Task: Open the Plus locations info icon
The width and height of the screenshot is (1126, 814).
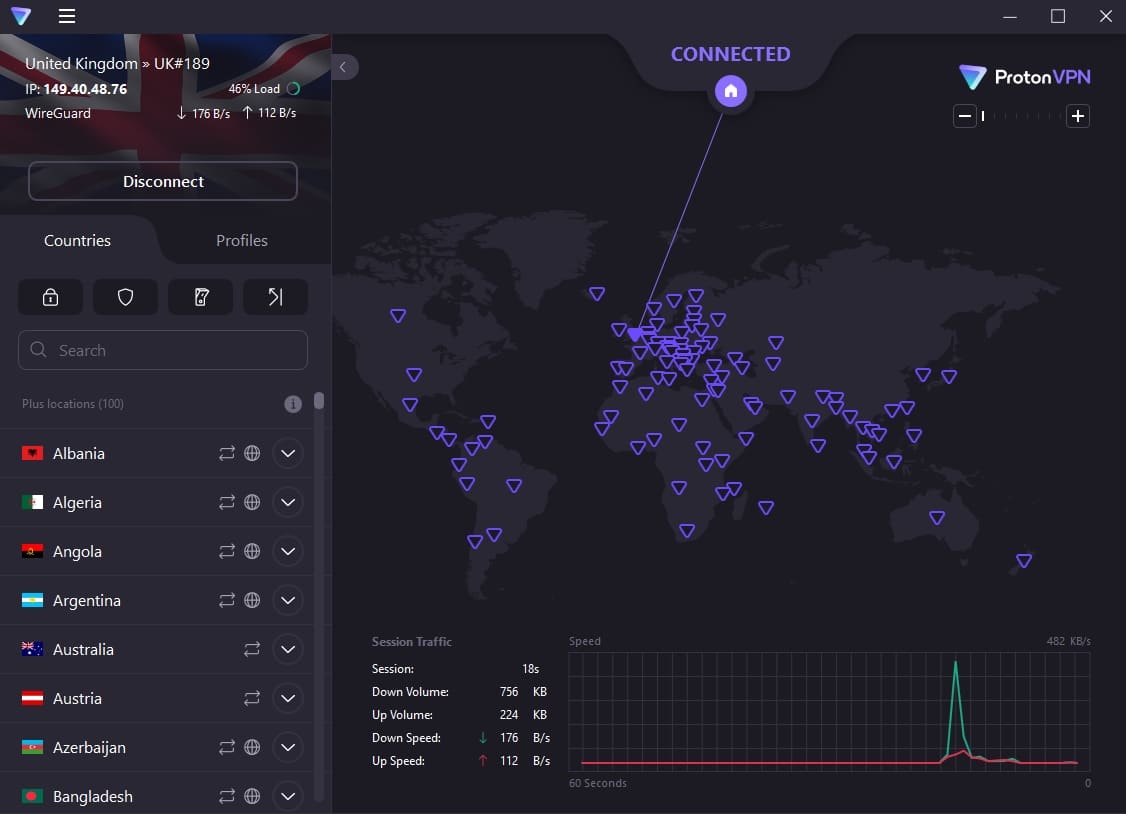Action: [x=293, y=404]
